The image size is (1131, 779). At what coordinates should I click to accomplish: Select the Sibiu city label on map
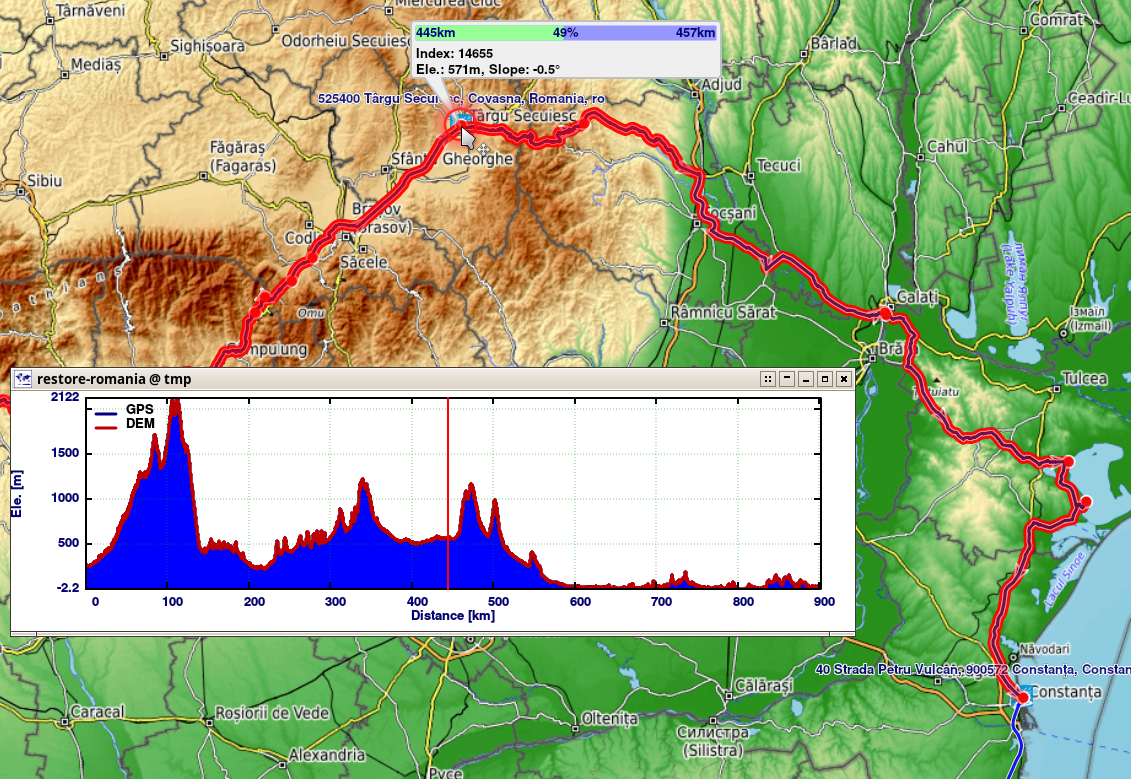pos(45,181)
